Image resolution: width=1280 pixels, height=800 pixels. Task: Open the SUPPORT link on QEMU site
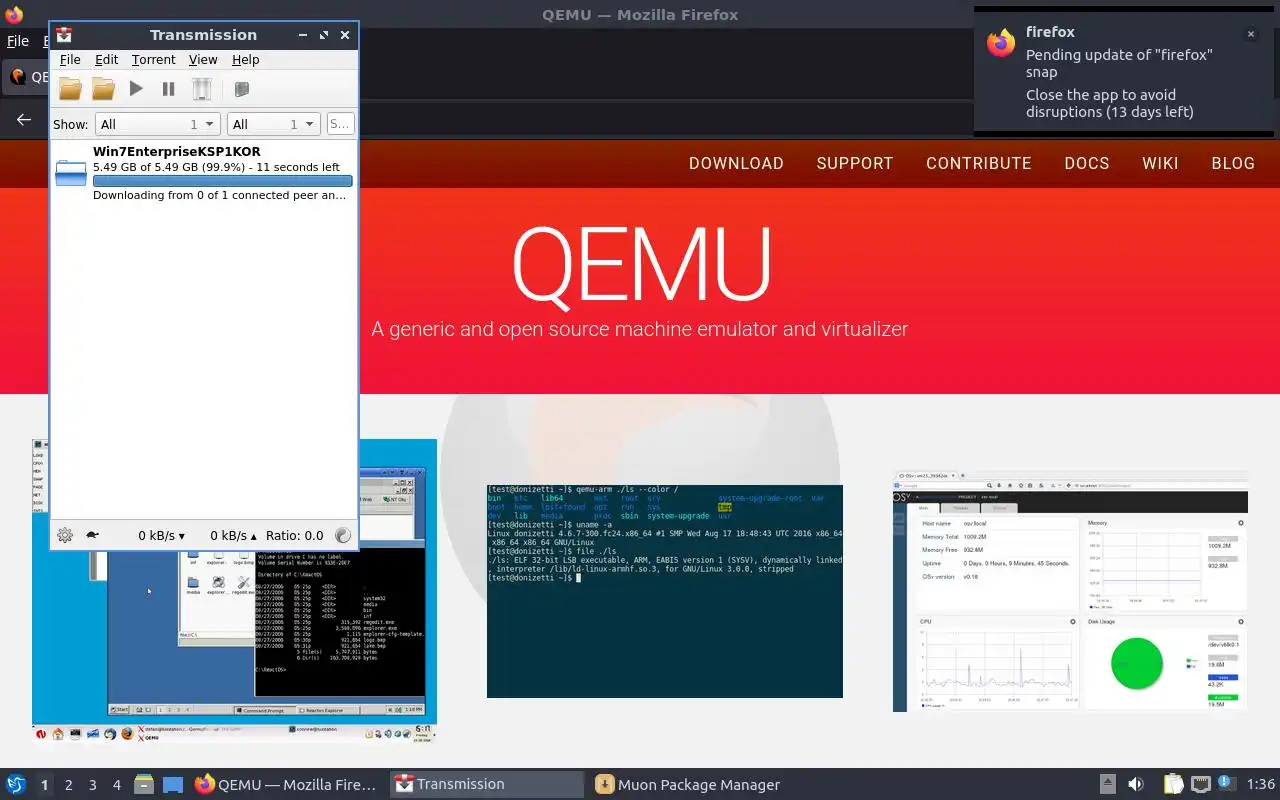(x=855, y=163)
